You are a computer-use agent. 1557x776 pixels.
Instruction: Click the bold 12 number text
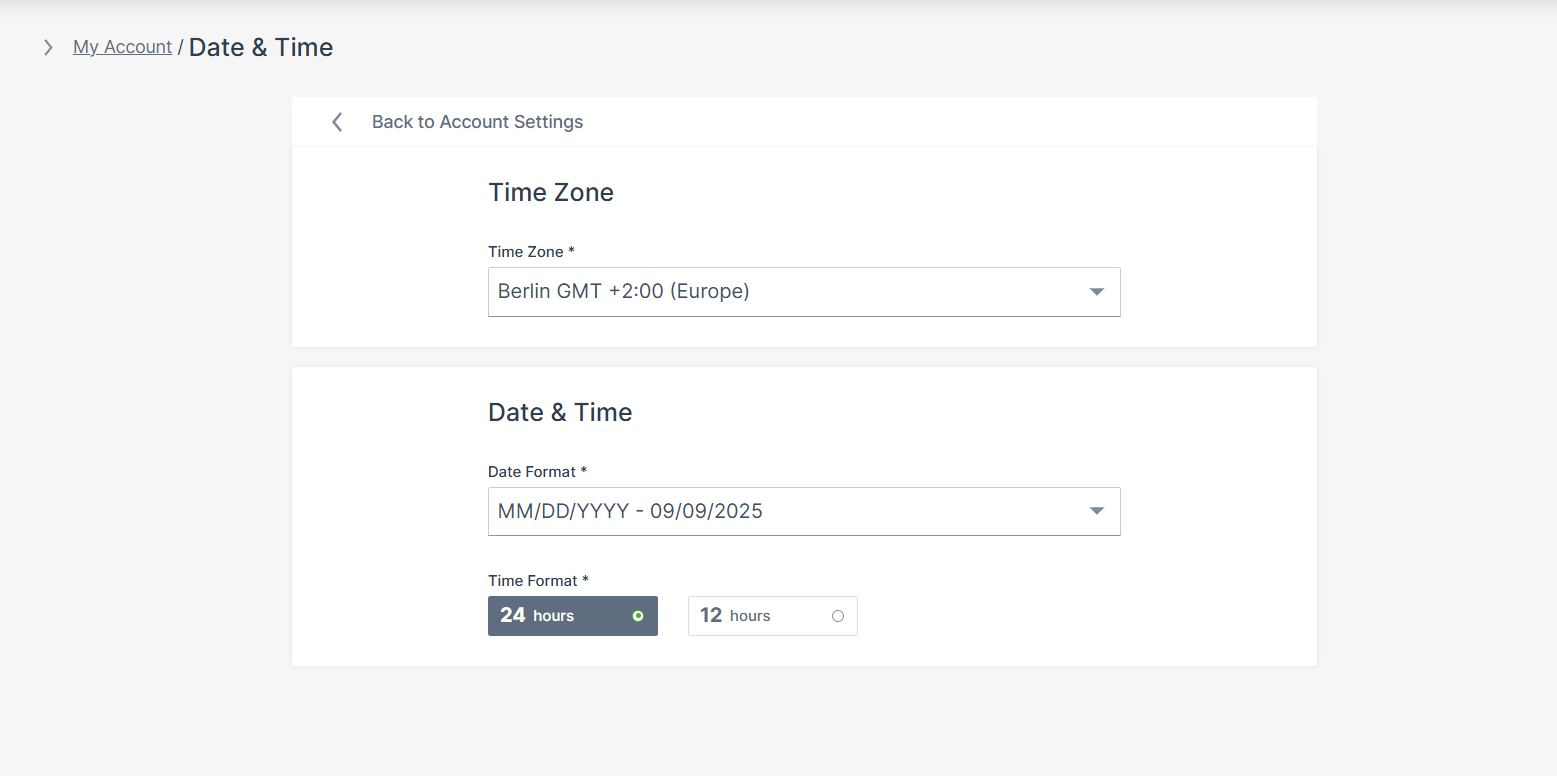[x=711, y=615]
